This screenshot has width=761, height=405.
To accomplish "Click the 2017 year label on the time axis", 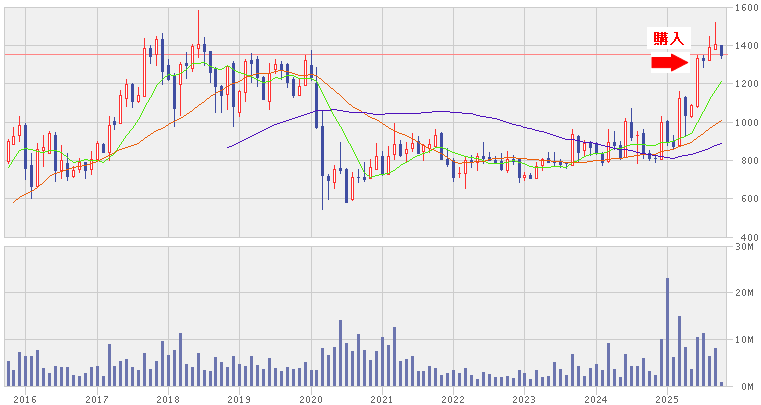I will coord(97,398).
